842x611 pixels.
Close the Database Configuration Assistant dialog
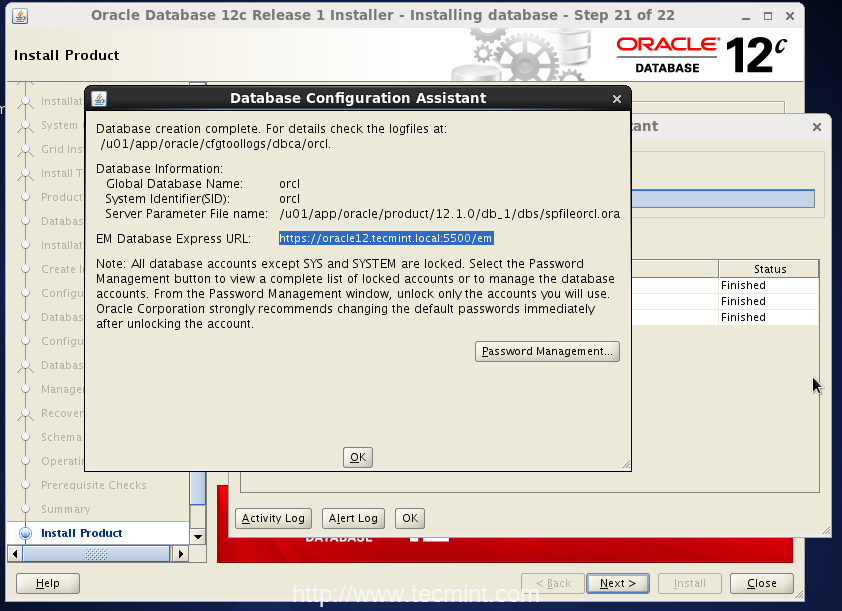(x=617, y=99)
